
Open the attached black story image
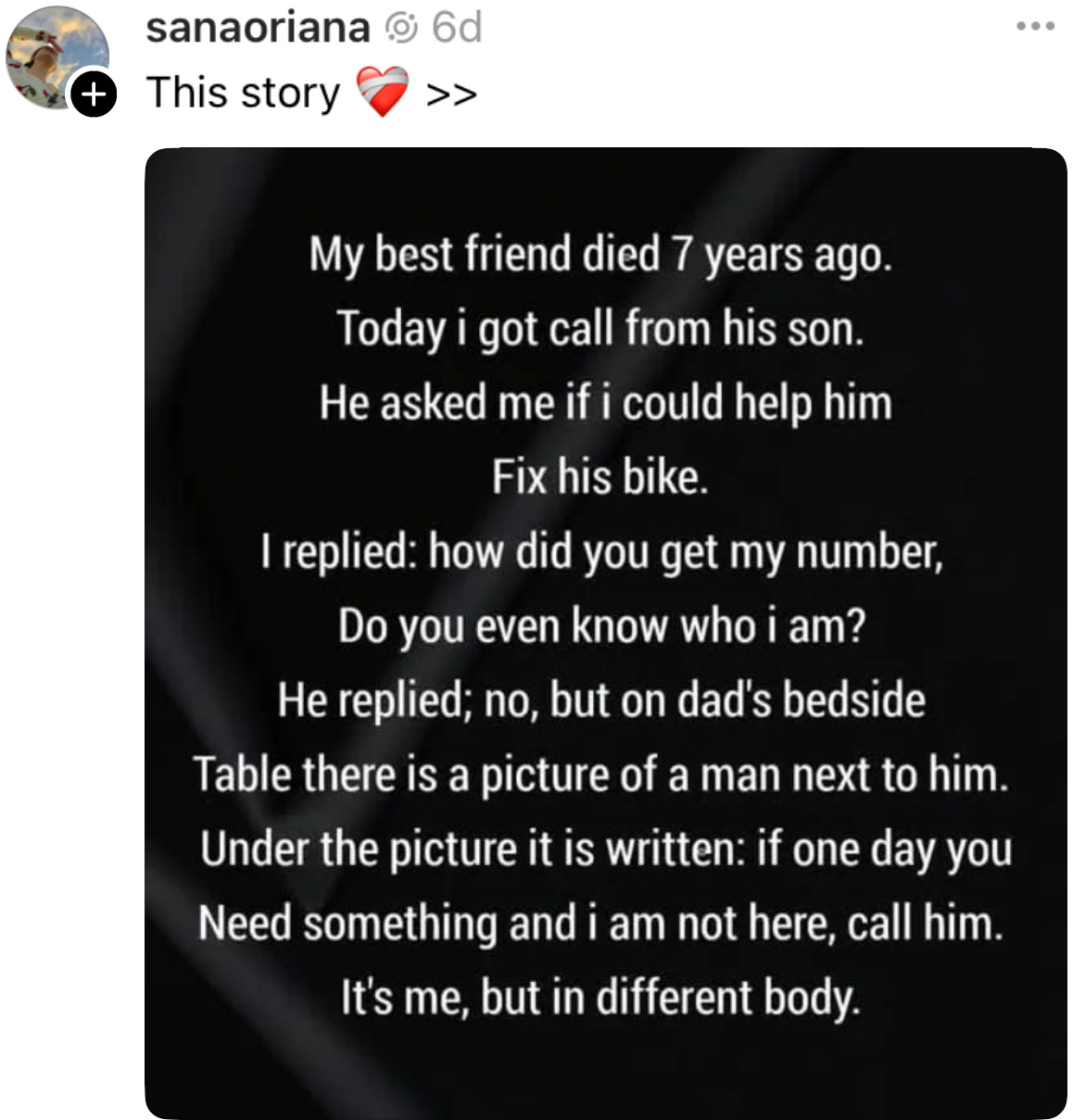(x=606, y=634)
